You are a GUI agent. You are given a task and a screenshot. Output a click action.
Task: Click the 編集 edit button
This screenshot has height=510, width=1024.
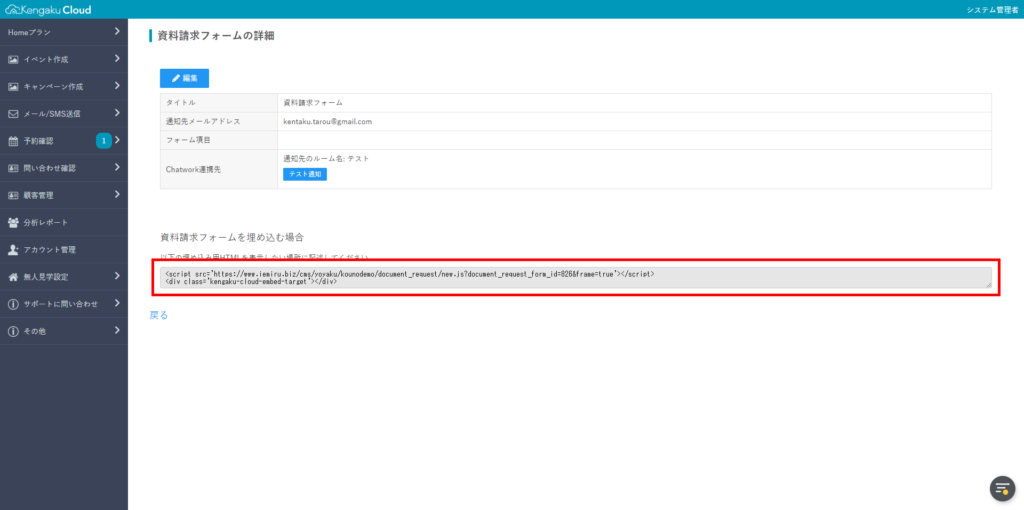click(184, 78)
